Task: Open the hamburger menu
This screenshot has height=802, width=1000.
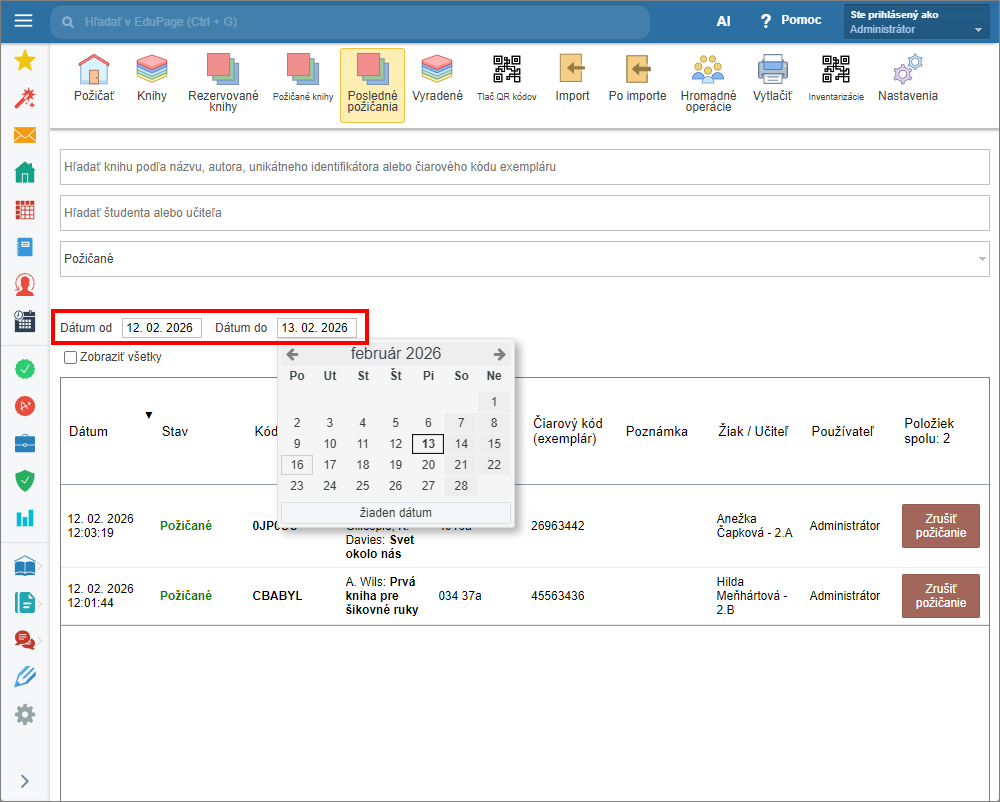Action: coord(23,21)
